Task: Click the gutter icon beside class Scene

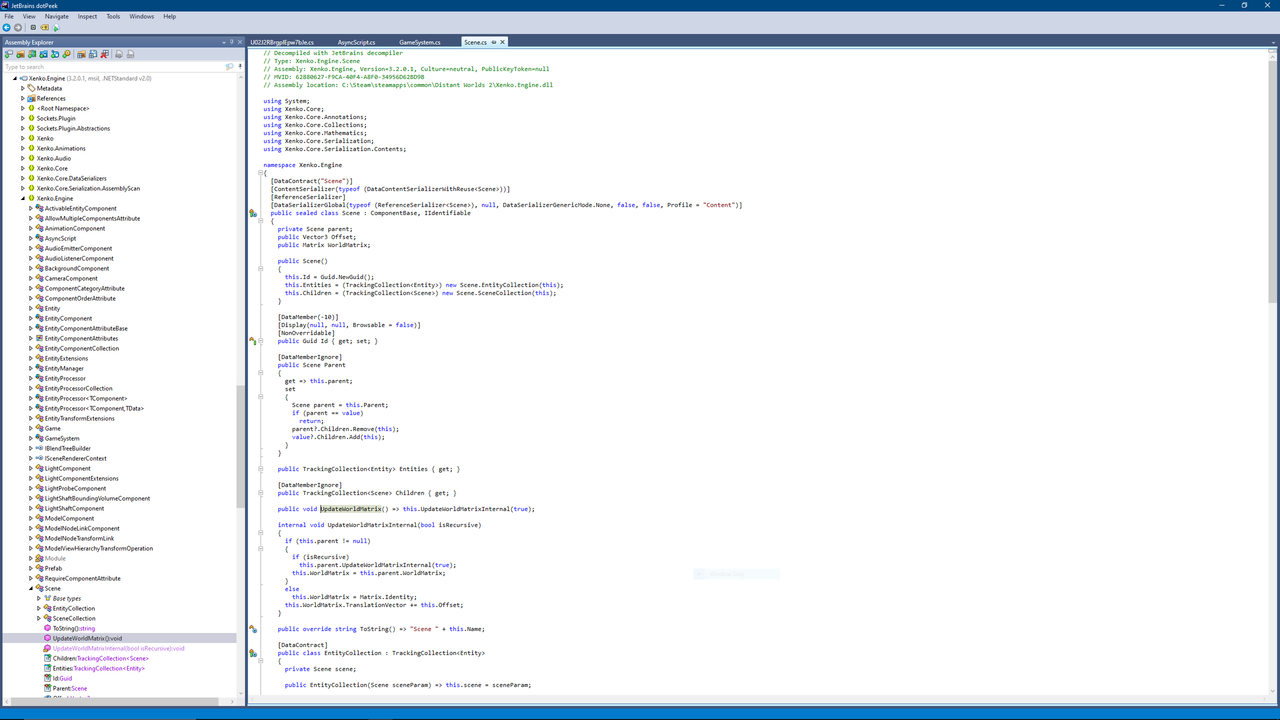Action: pos(253,213)
